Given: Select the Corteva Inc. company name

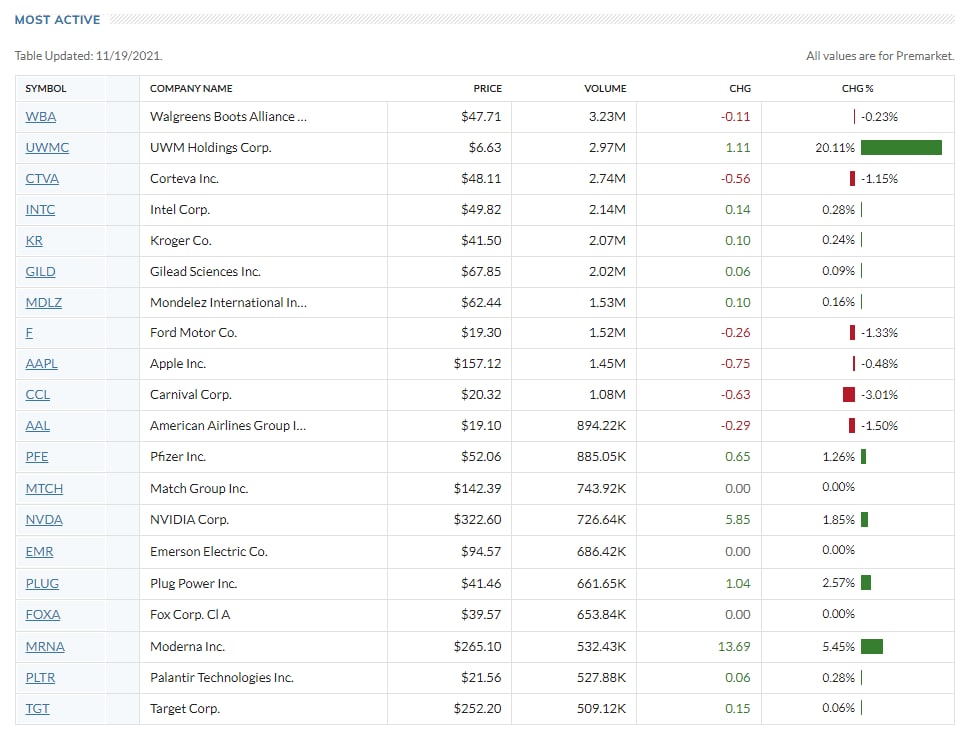Looking at the screenshot, I should (x=185, y=178).
